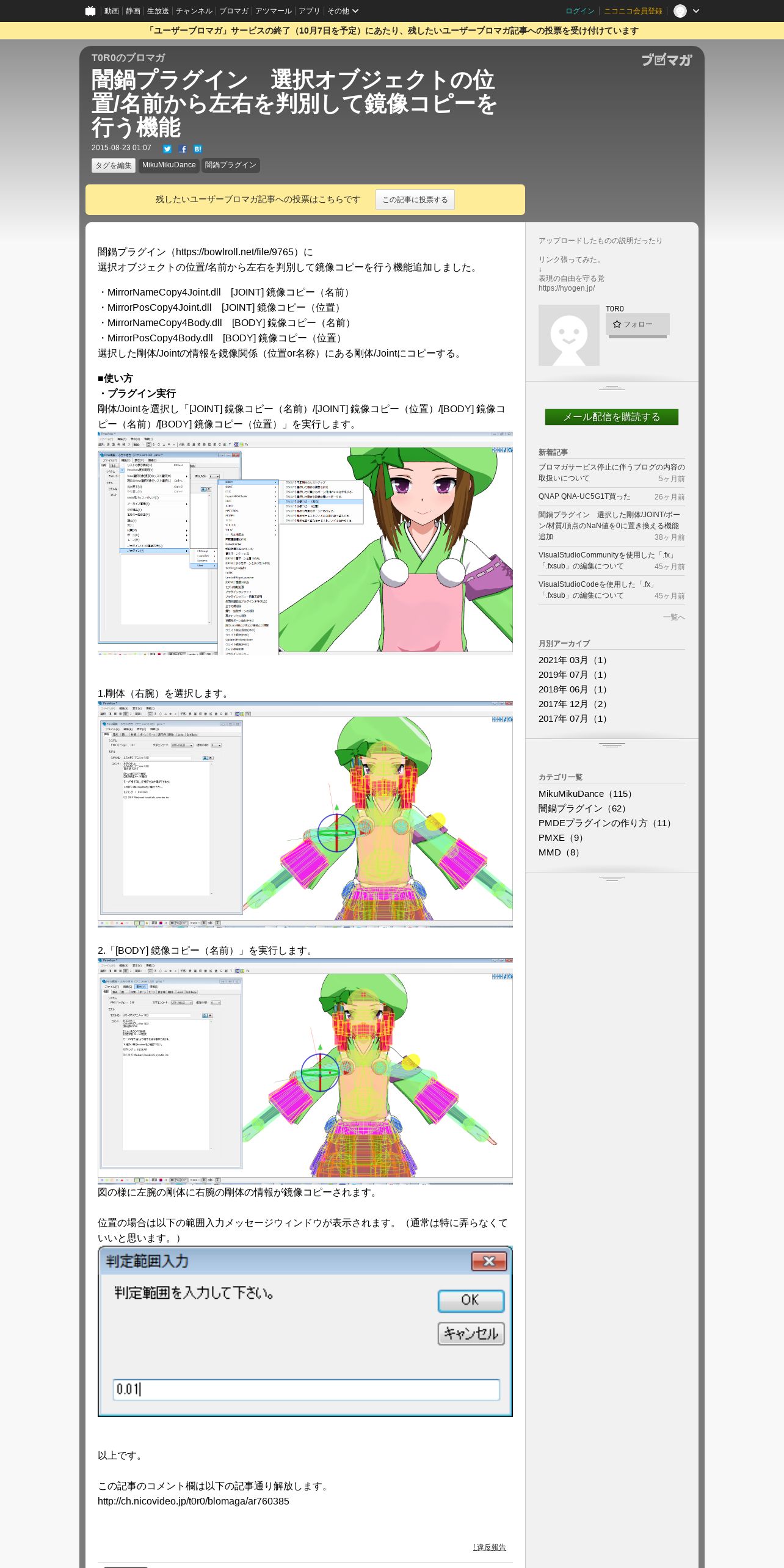Open MikuMikuDance（115） category
Screen dimensions: 784x1568
pos(587,794)
